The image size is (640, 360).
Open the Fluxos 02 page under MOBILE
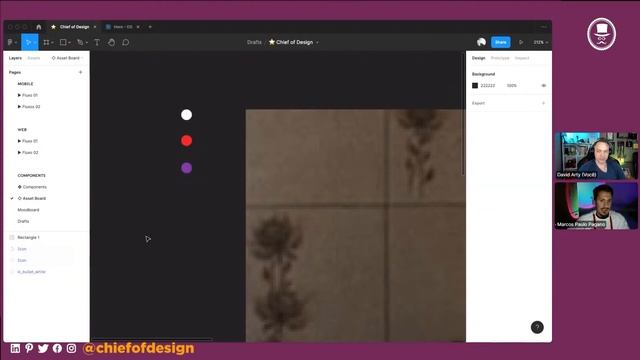tap(29, 107)
